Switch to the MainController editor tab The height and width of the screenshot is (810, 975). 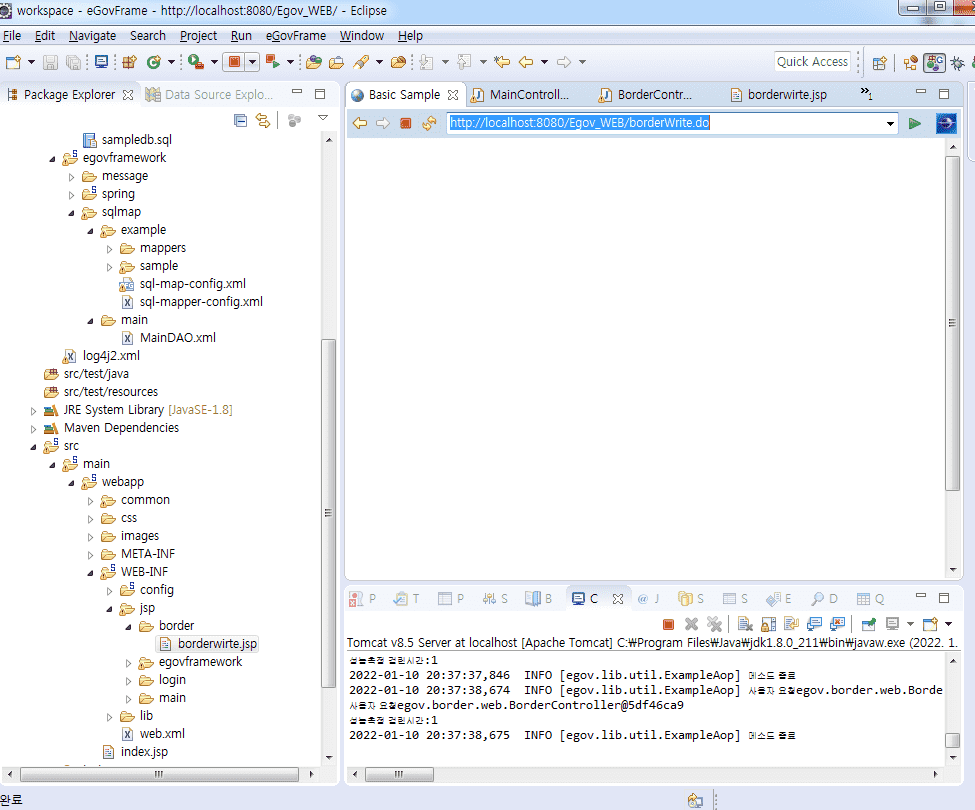(x=520, y=95)
